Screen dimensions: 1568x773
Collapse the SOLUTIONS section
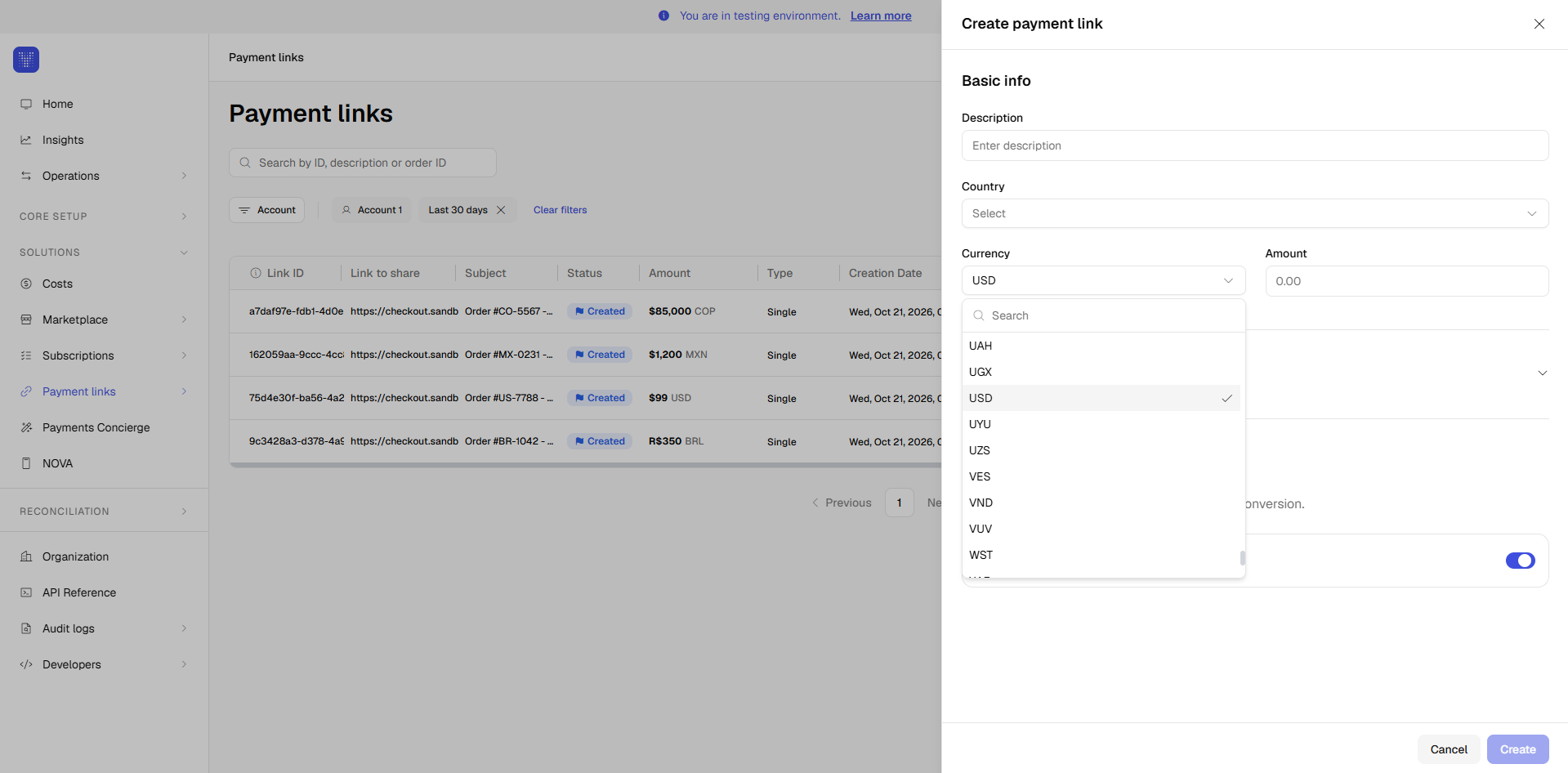[x=184, y=252]
